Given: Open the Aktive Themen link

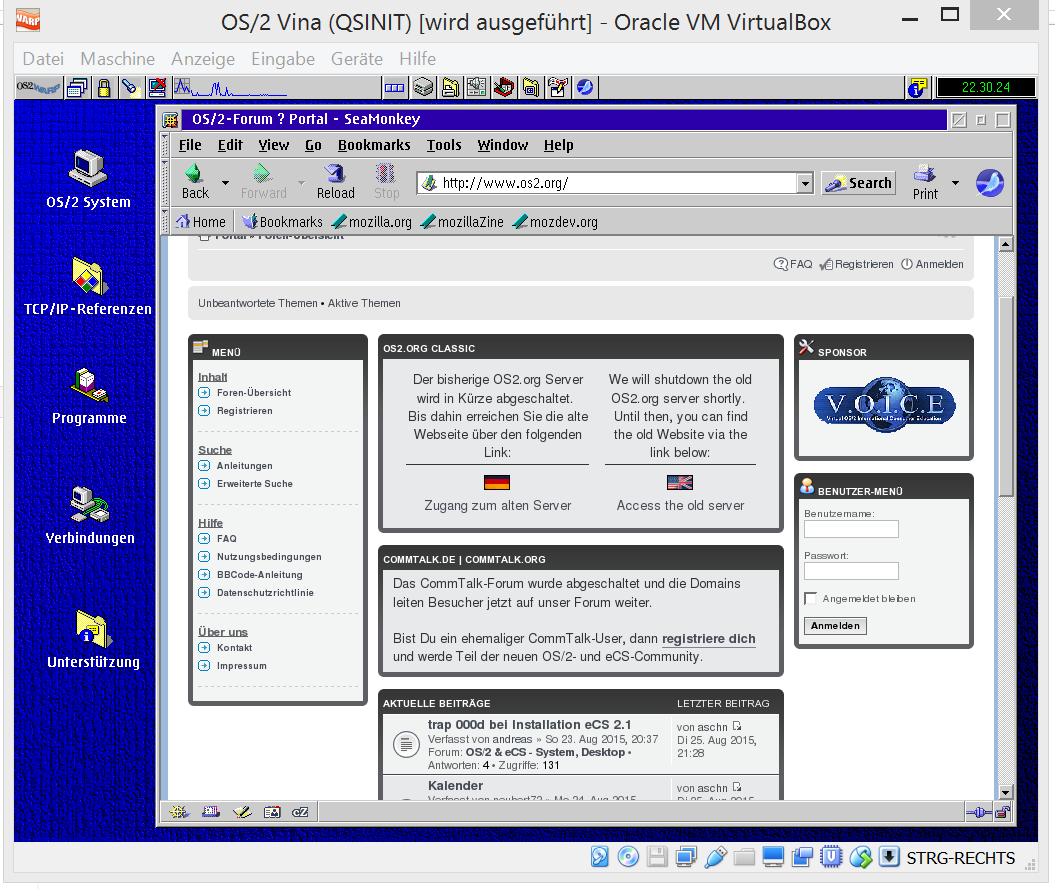Looking at the screenshot, I should pyautogui.click(x=364, y=304).
